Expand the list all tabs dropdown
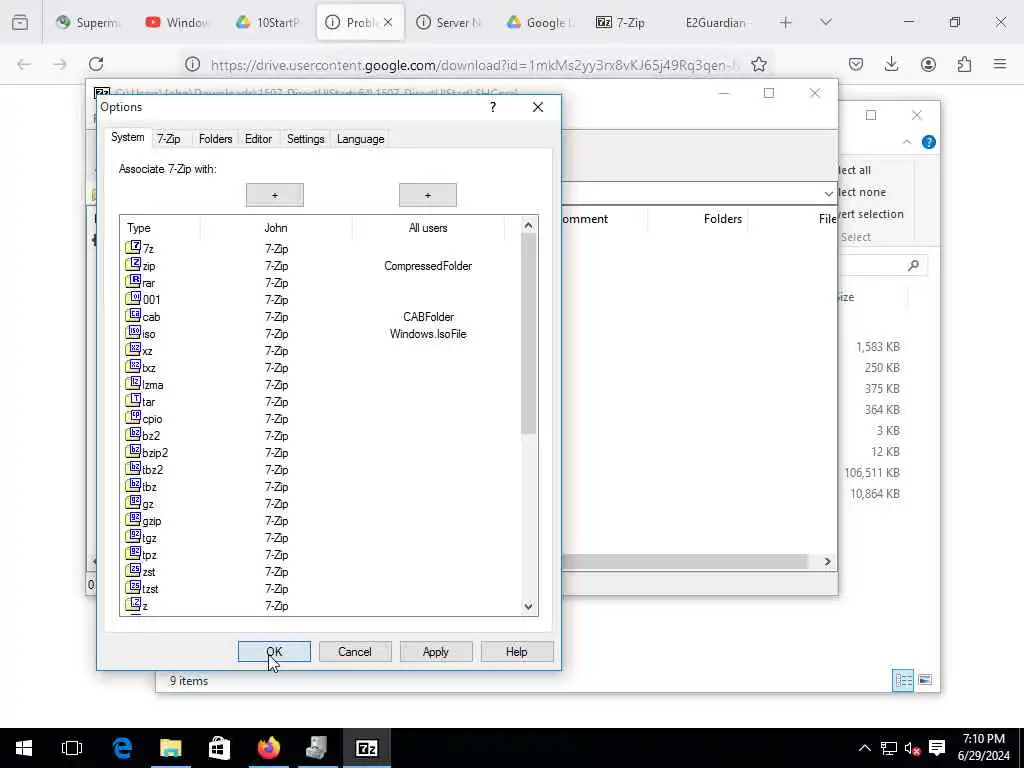Image resolution: width=1024 pixels, height=768 pixels. point(826,22)
